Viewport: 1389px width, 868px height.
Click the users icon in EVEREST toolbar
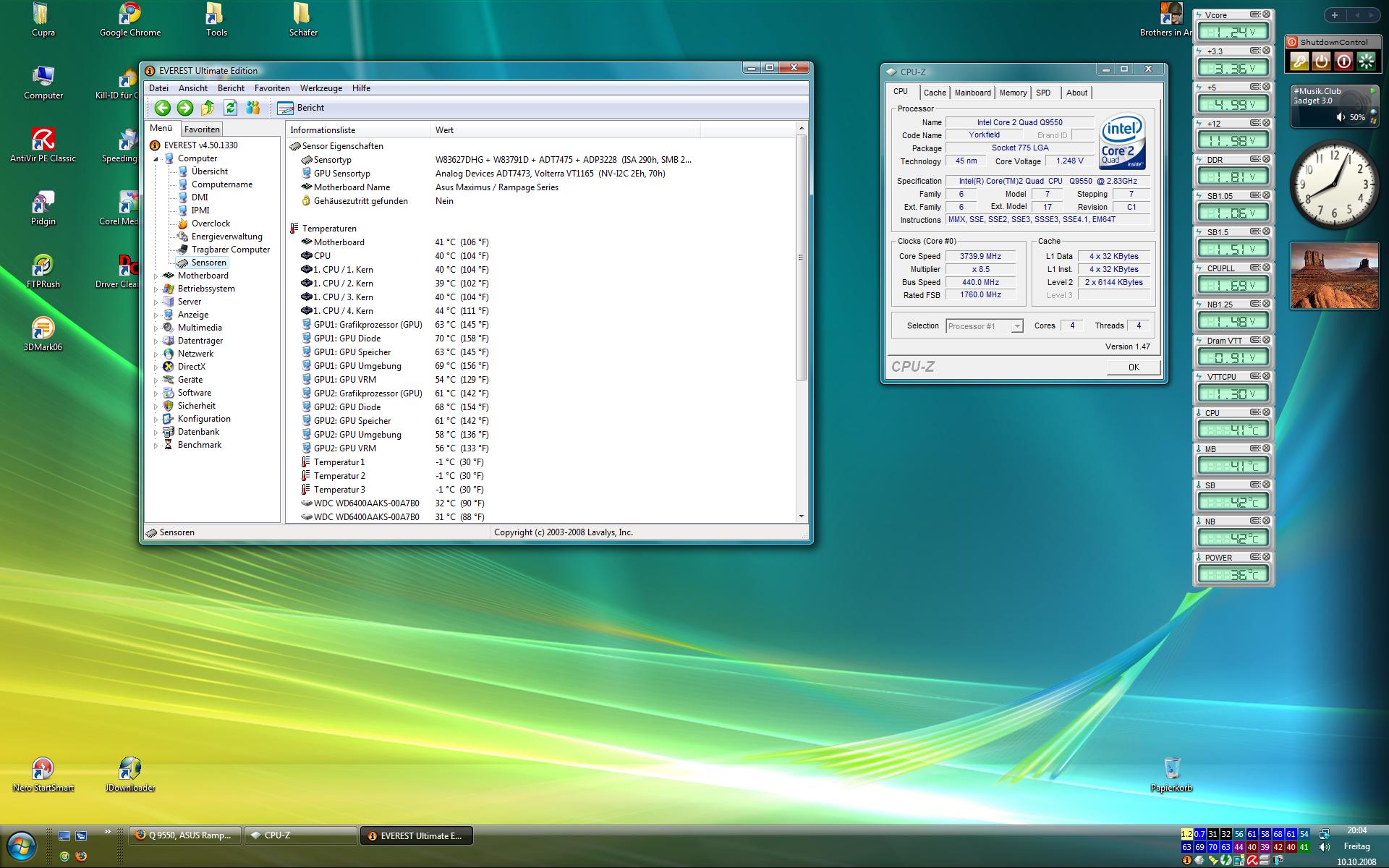pos(252,108)
